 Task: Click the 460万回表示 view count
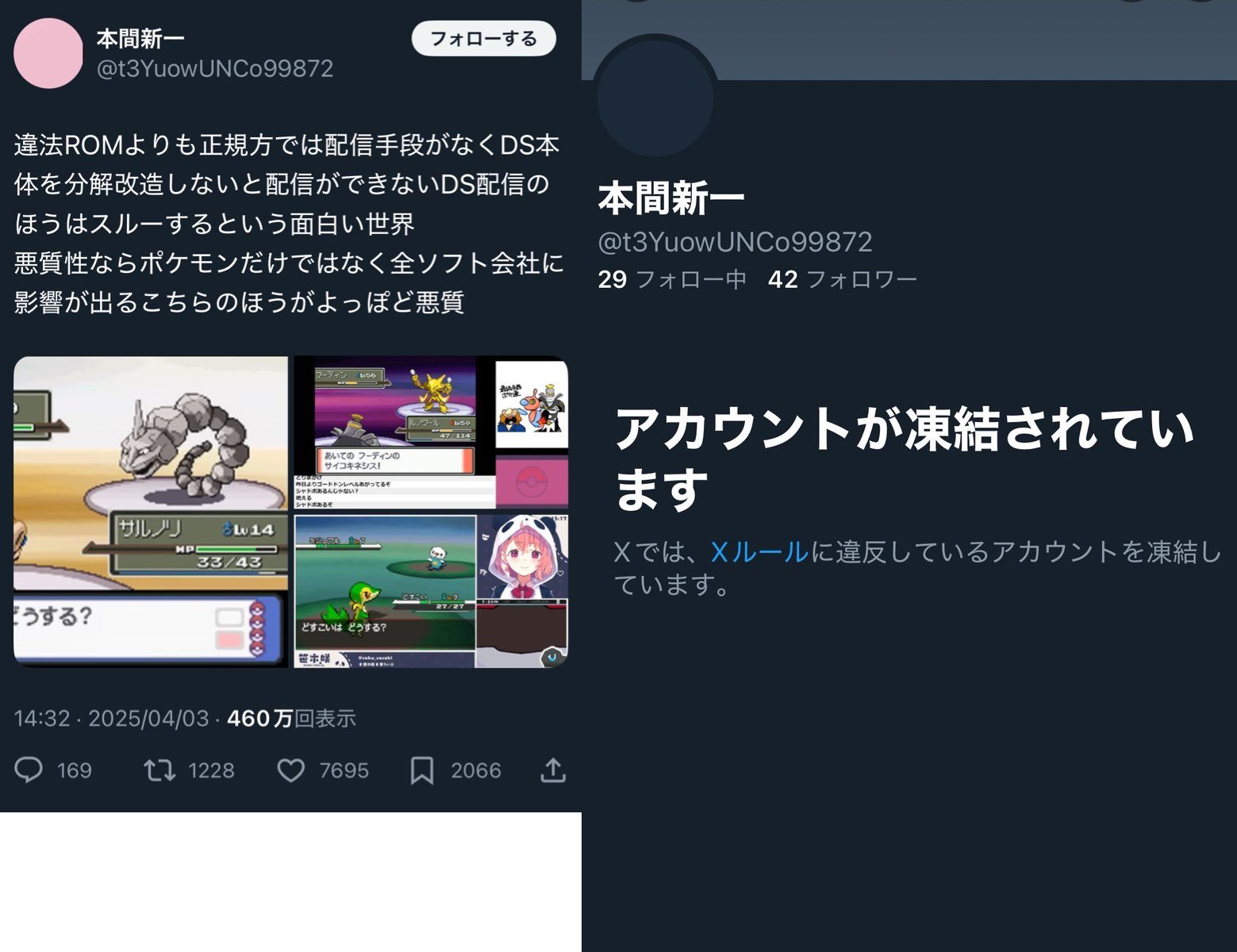[291, 719]
